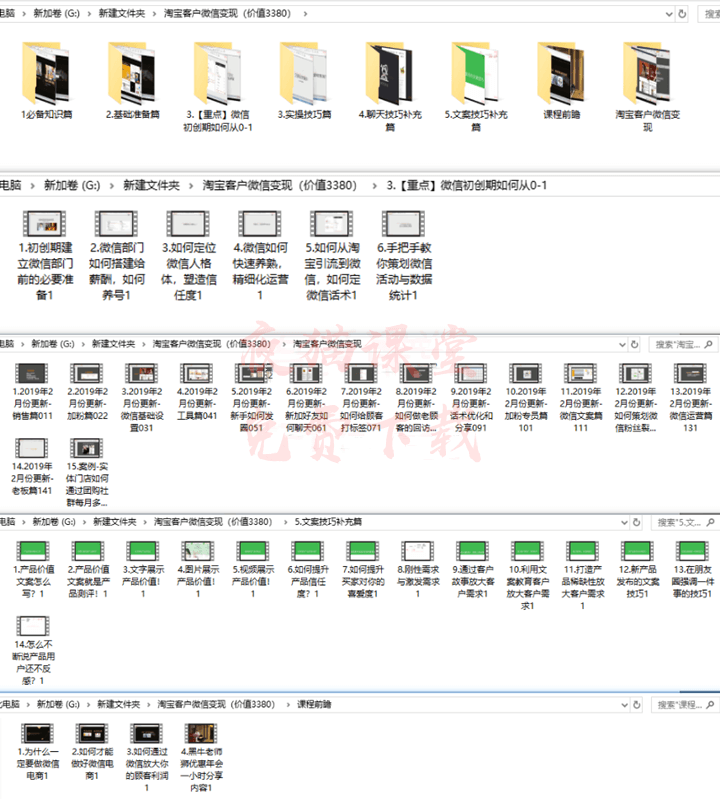
Task: Expand address history dropdown in top window
Action: 670,14
